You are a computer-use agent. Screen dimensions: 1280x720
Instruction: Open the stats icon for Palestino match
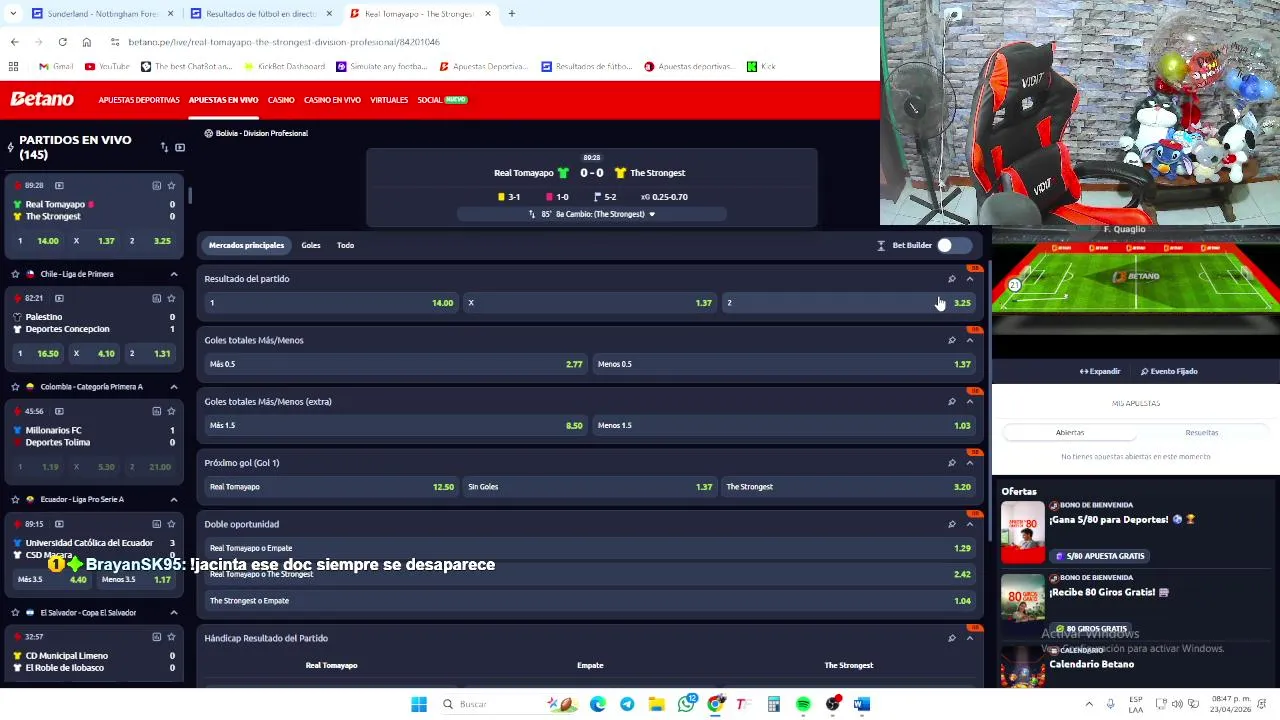[156, 298]
